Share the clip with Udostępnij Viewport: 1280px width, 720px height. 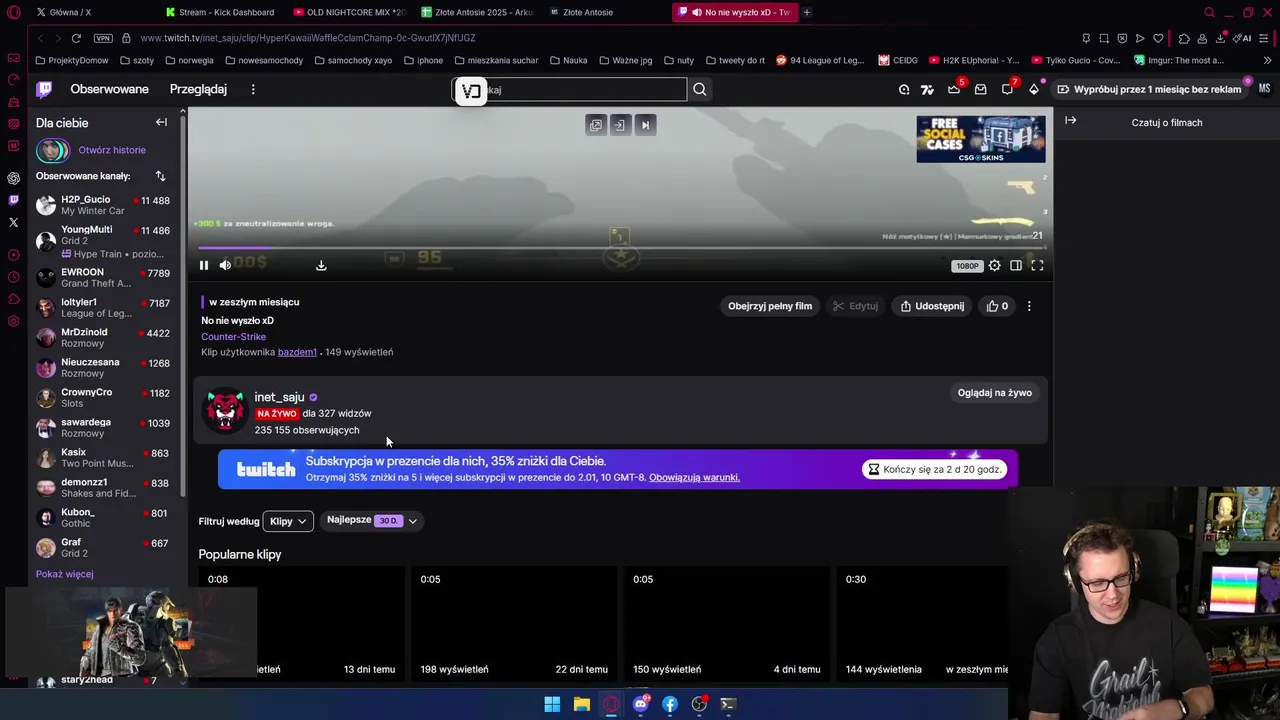[x=932, y=306]
